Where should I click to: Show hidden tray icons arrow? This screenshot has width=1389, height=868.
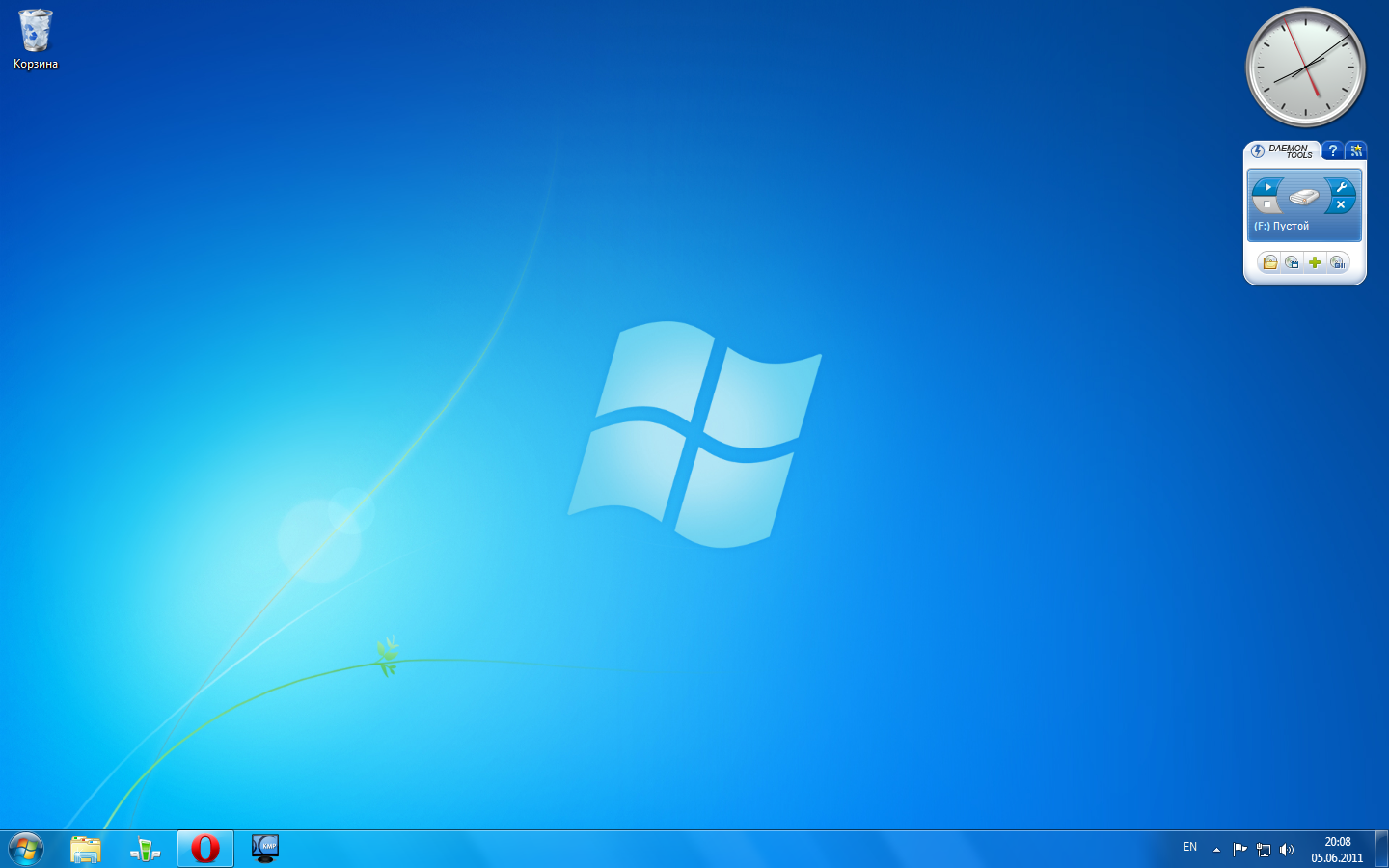1216,850
